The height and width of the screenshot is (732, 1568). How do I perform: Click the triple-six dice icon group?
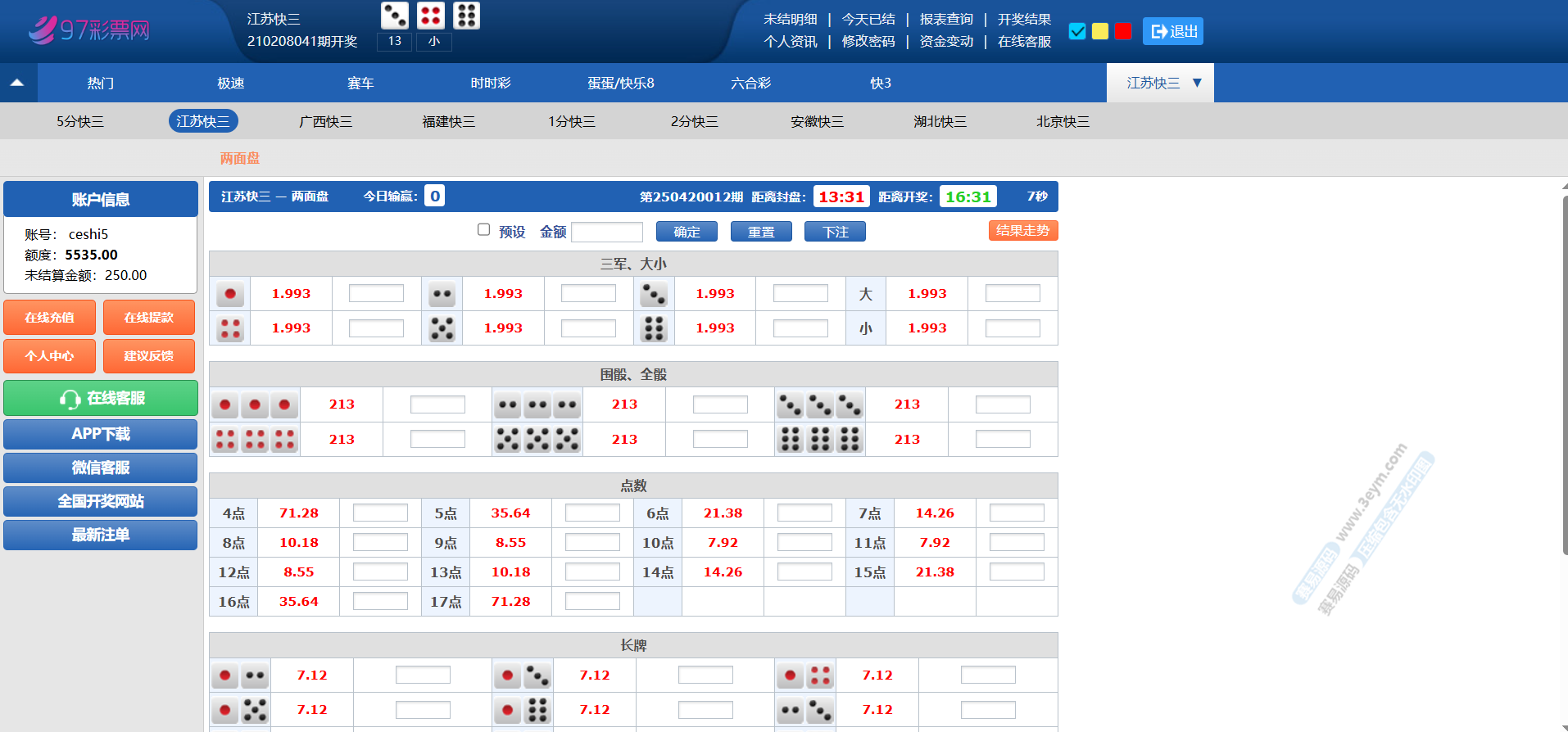tap(820, 440)
